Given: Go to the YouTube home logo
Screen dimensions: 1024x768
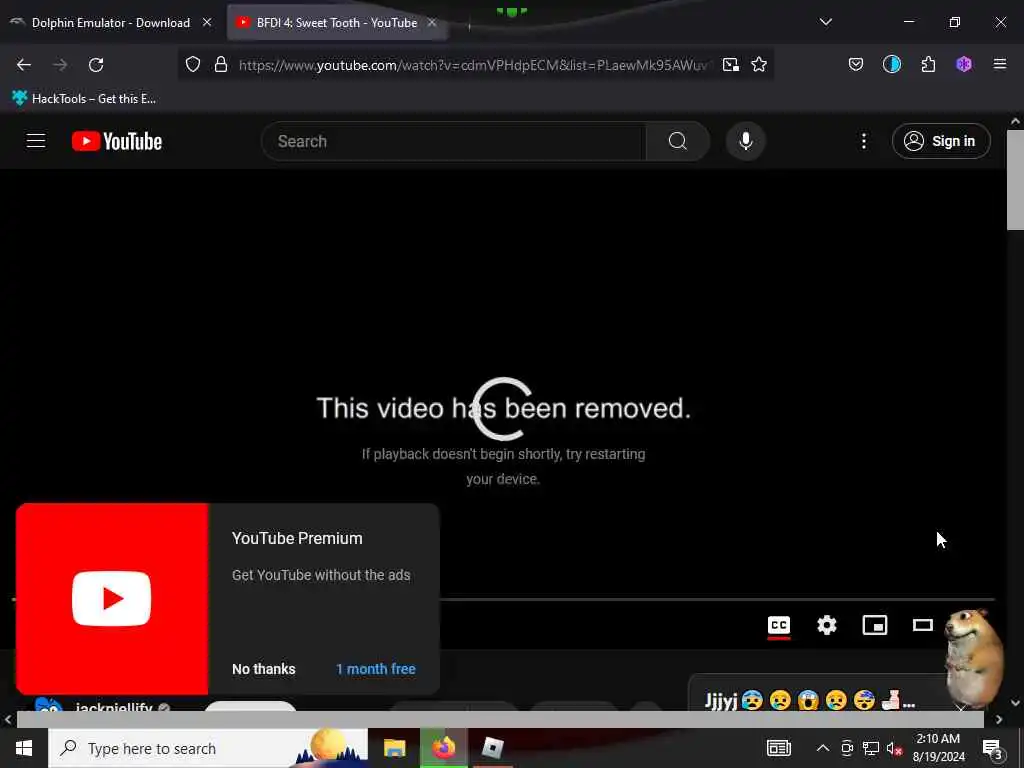Looking at the screenshot, I should click(x=117, y=141).
